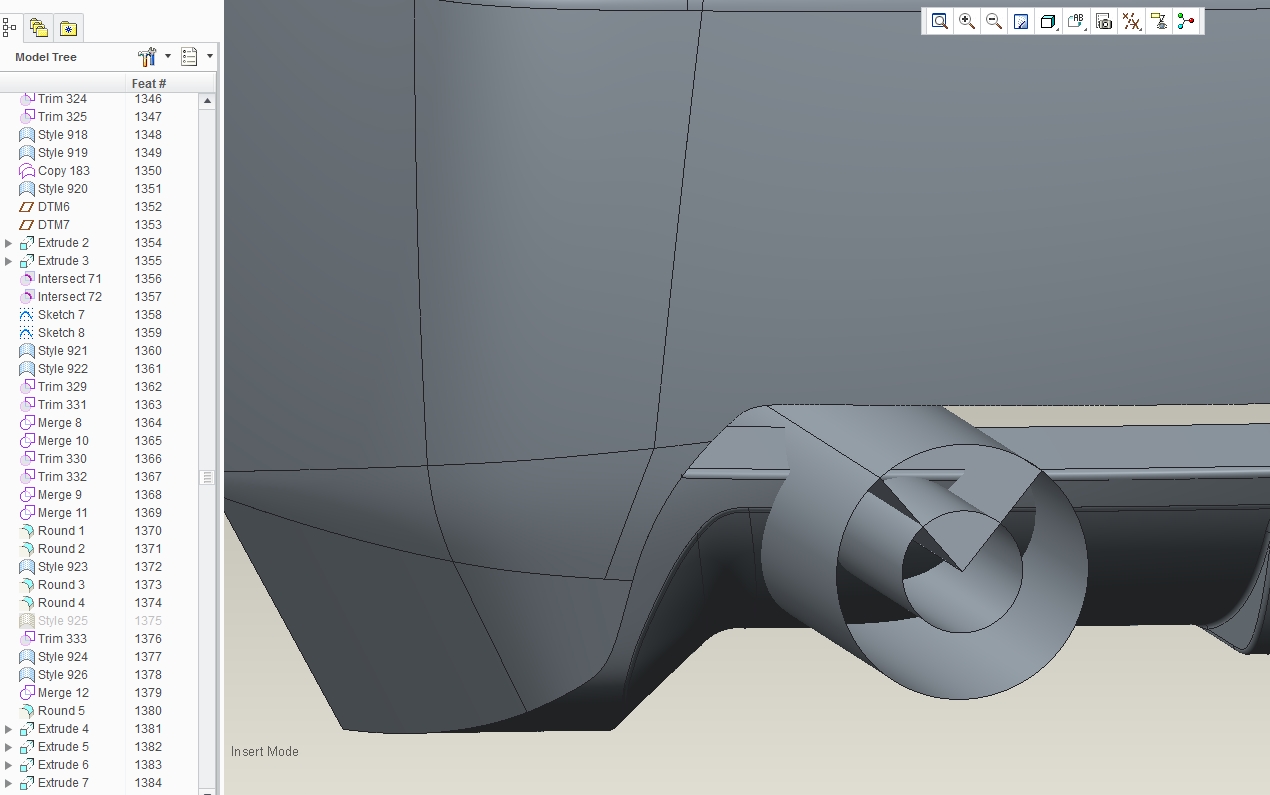Select the DTM7 datum plane

coord(54,225)
